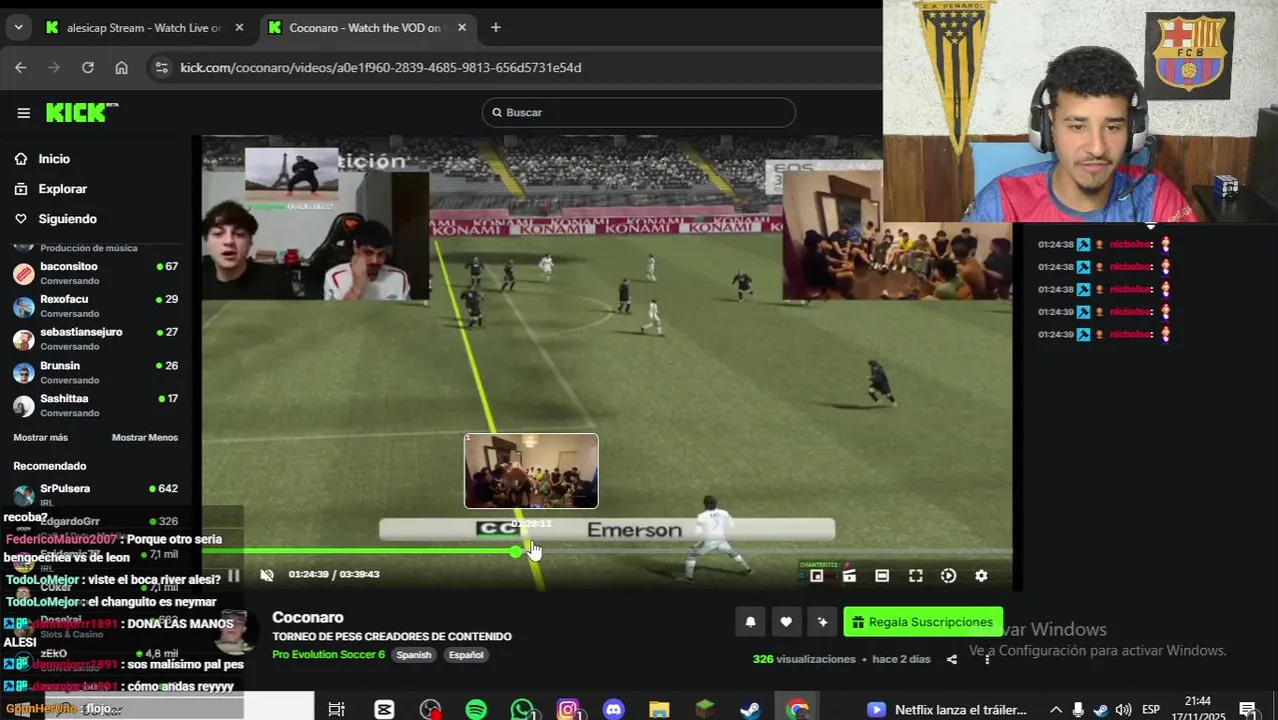
Task: Share the video via share icon
Action: pos(952,660)
